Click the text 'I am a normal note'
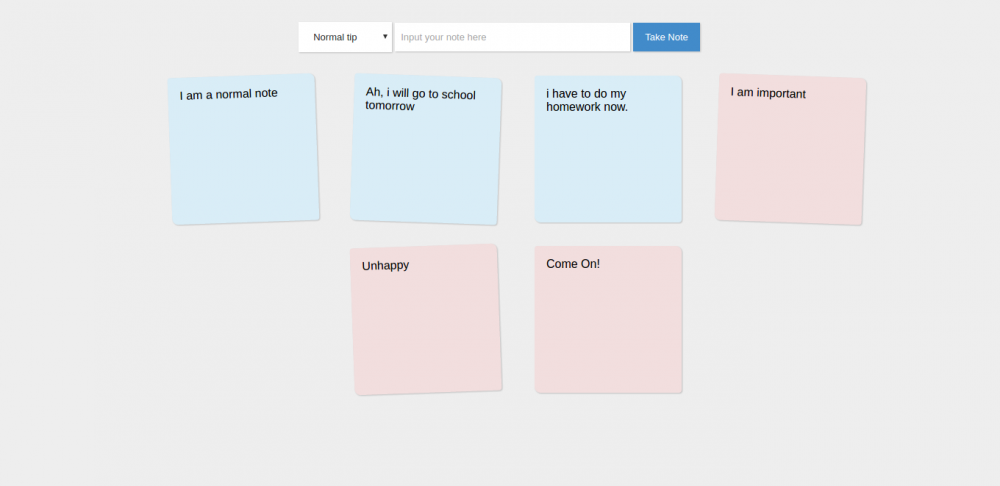 (x=229, y=94)
